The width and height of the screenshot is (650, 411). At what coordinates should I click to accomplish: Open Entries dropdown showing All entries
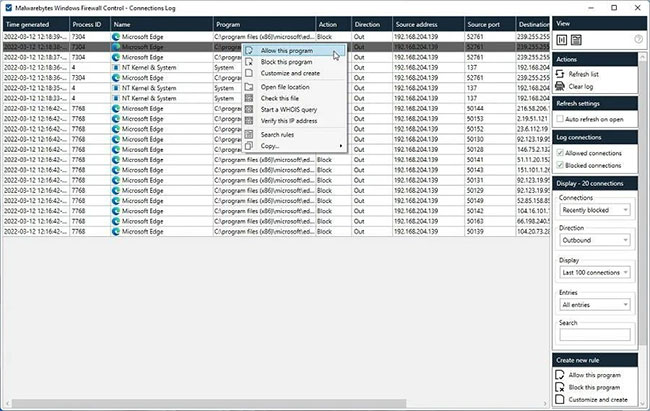pos(594,305)
